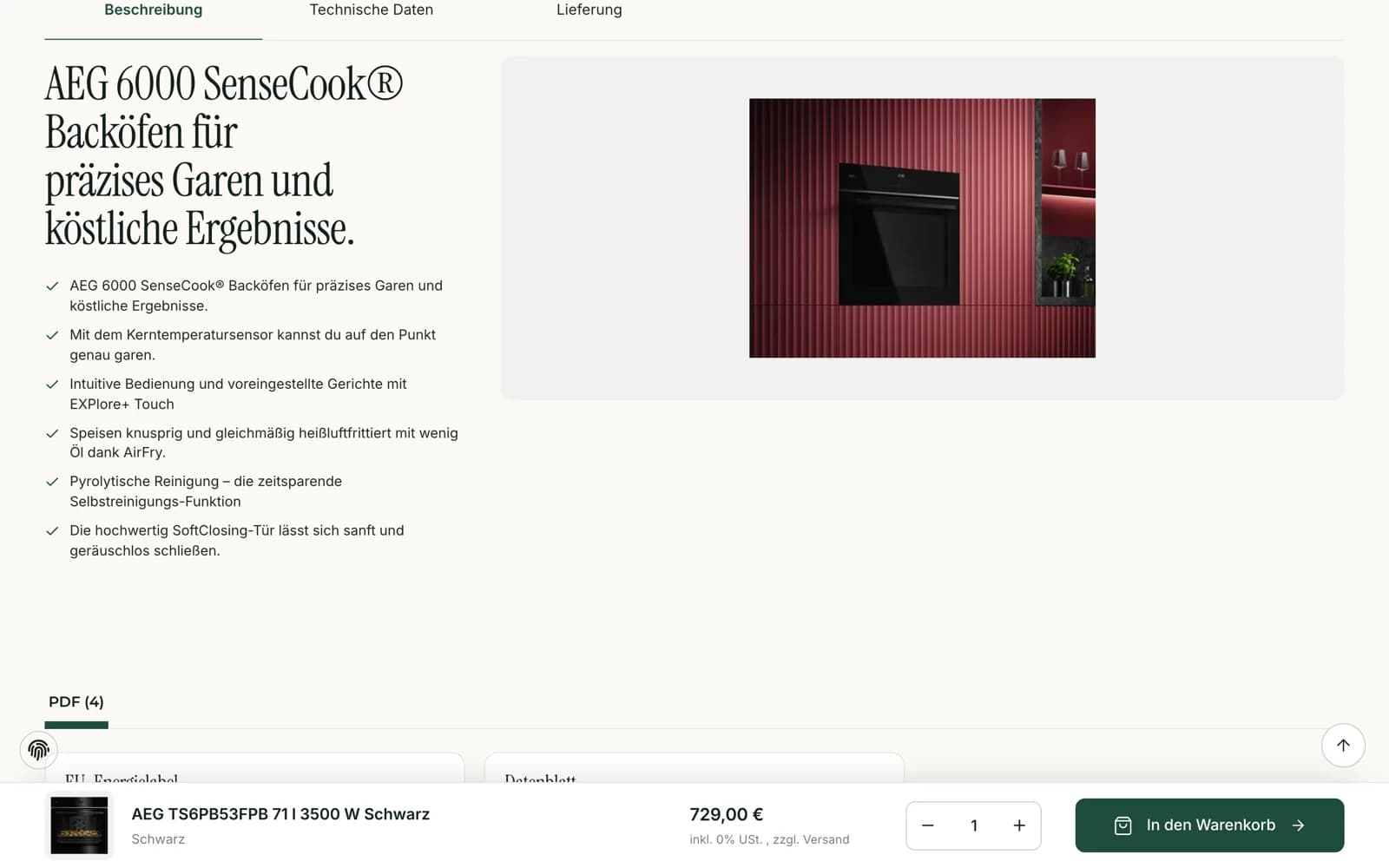Click the EXPlore+ Touch bullet text
Screen dimensions: 1389x868
coord(238,394)
